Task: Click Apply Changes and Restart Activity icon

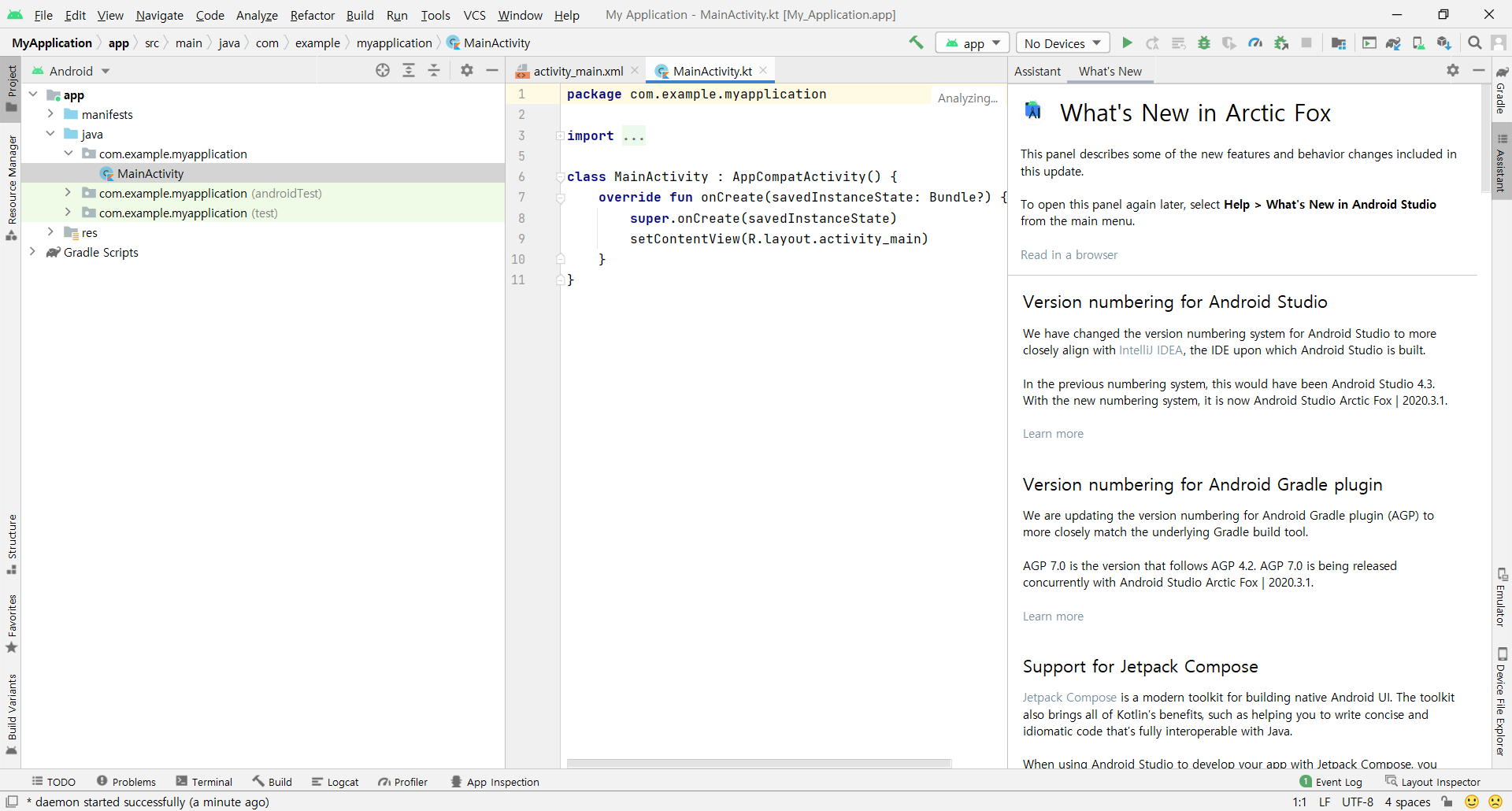Action: click(1153, 43)
